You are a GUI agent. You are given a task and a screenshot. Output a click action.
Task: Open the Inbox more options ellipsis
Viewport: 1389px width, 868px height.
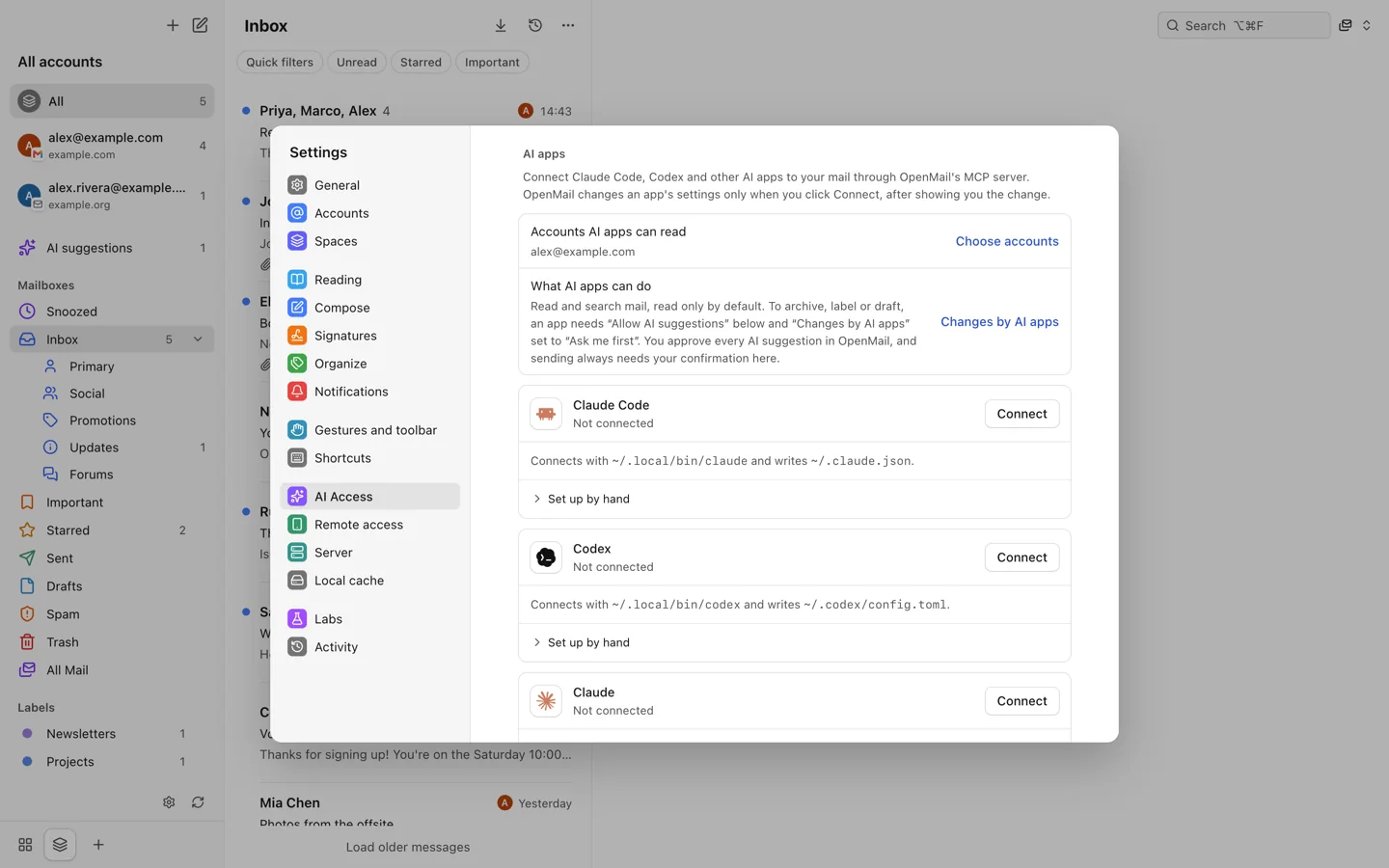(x=568, y=26)
